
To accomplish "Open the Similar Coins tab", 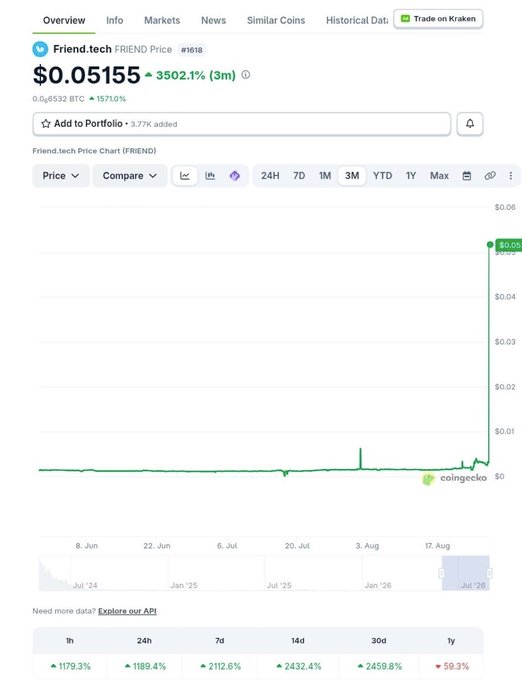I will click(x=276, y=20).
